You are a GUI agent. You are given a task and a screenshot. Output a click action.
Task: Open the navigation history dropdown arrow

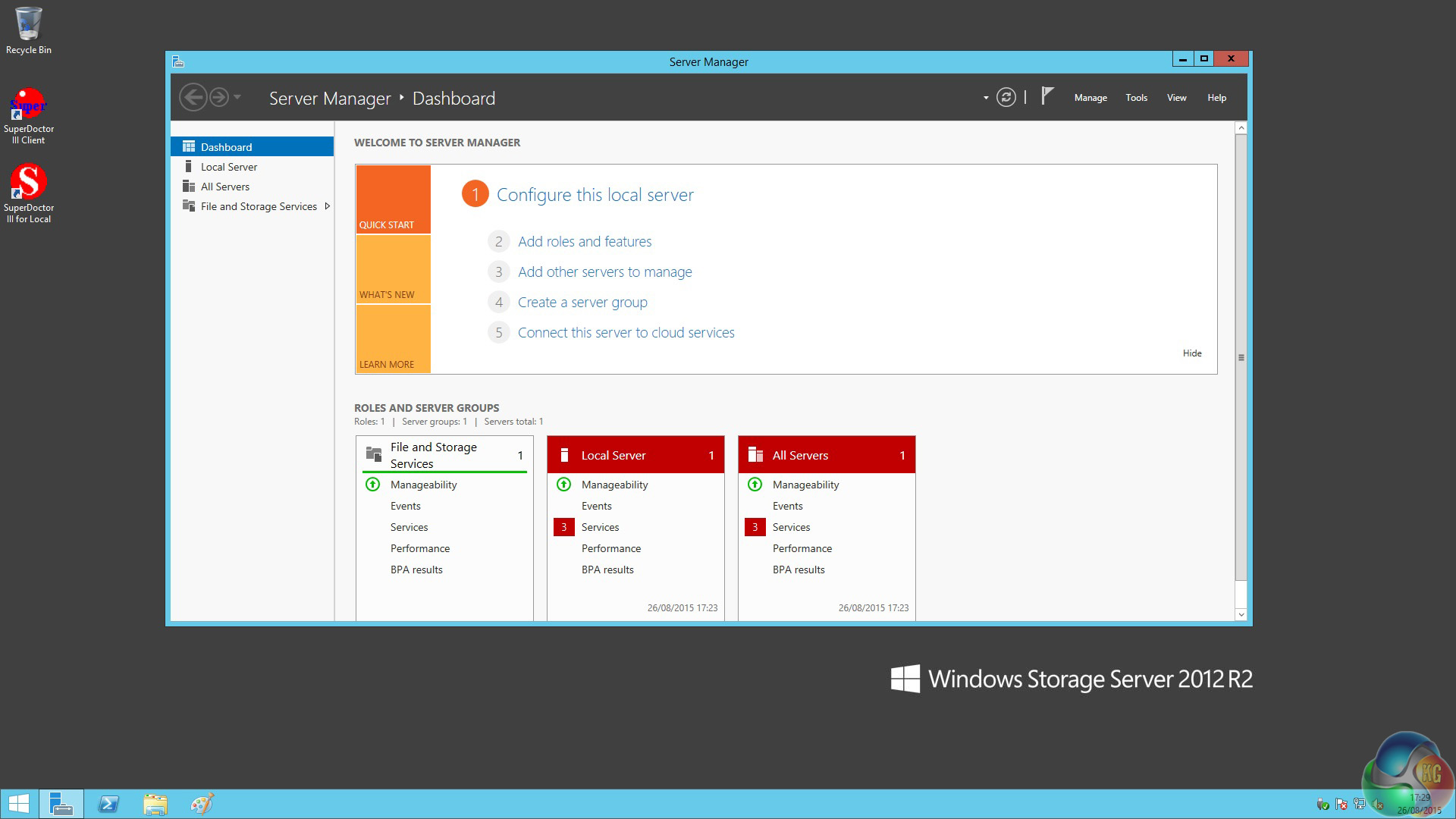(237, 97)
